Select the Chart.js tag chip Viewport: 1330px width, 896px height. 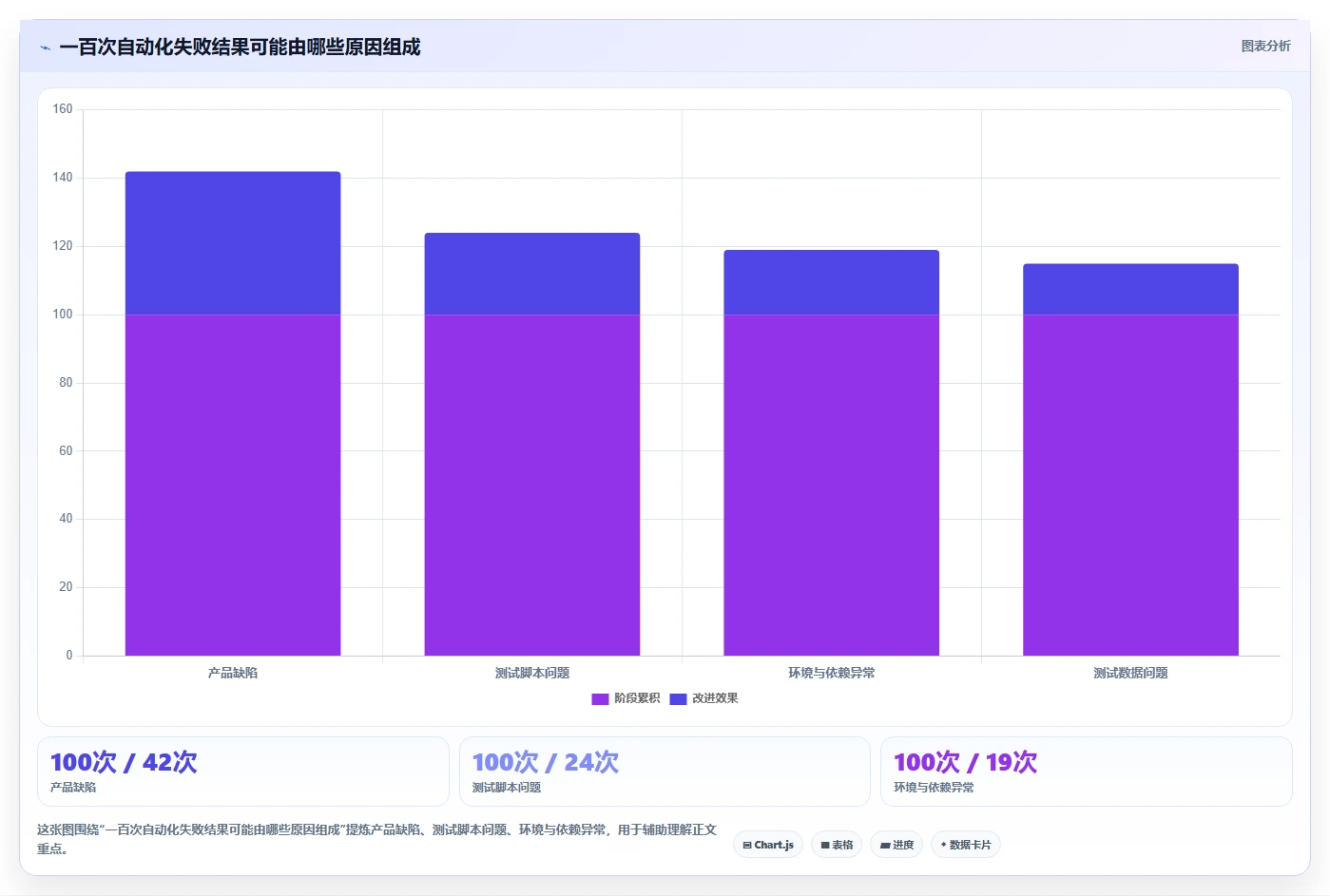(x=768, y=845)
